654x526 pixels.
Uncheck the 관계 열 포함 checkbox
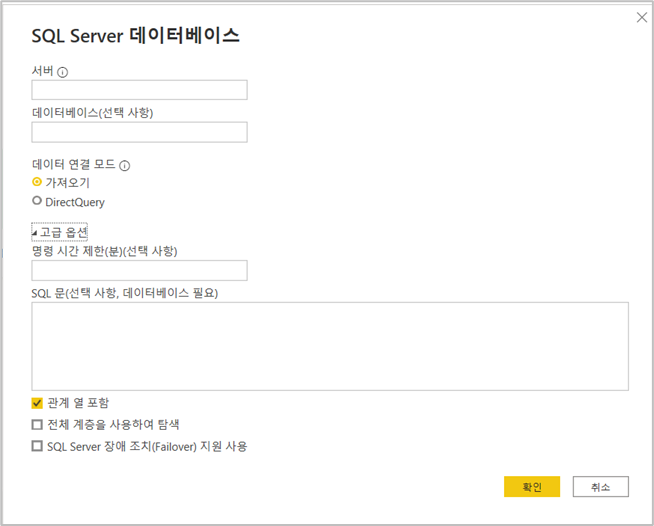(x=37, y=403)
